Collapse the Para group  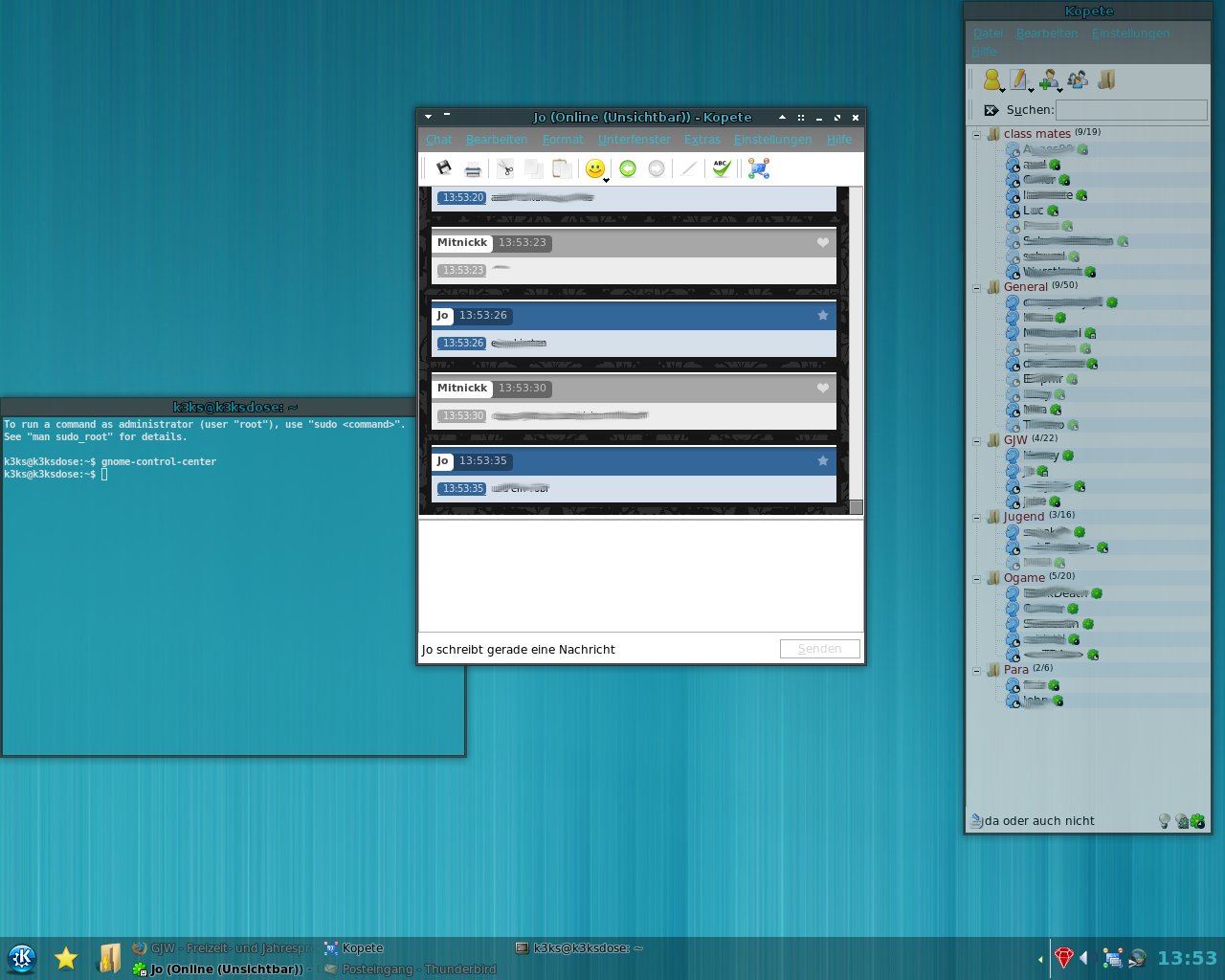976,670
